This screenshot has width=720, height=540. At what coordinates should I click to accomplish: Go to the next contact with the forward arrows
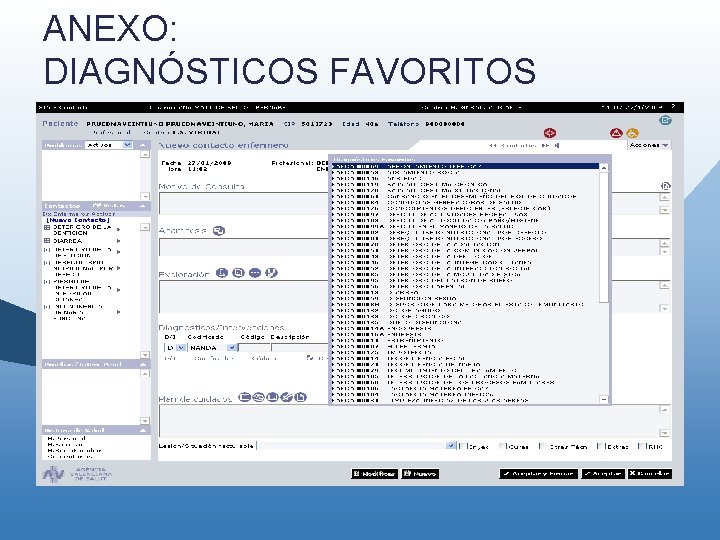pyautogui.click(x=545, y=146)
